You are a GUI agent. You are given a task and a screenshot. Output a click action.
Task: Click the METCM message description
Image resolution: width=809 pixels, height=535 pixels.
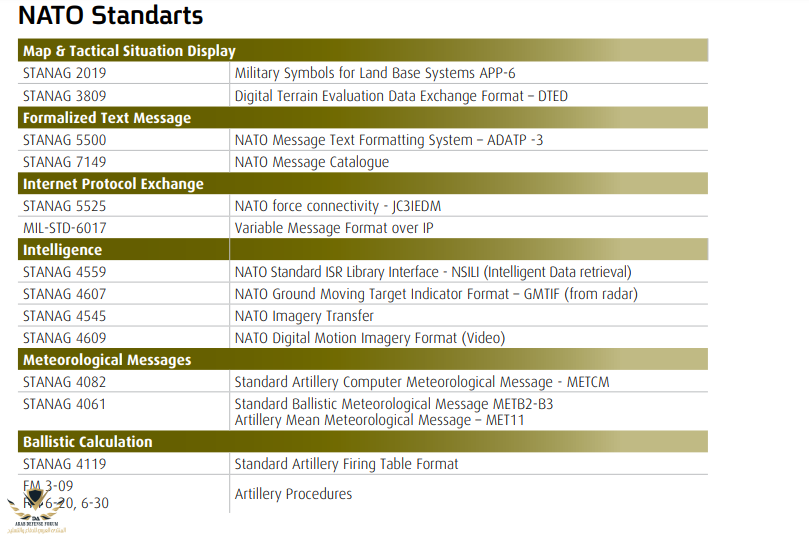(x=422, y=382)
